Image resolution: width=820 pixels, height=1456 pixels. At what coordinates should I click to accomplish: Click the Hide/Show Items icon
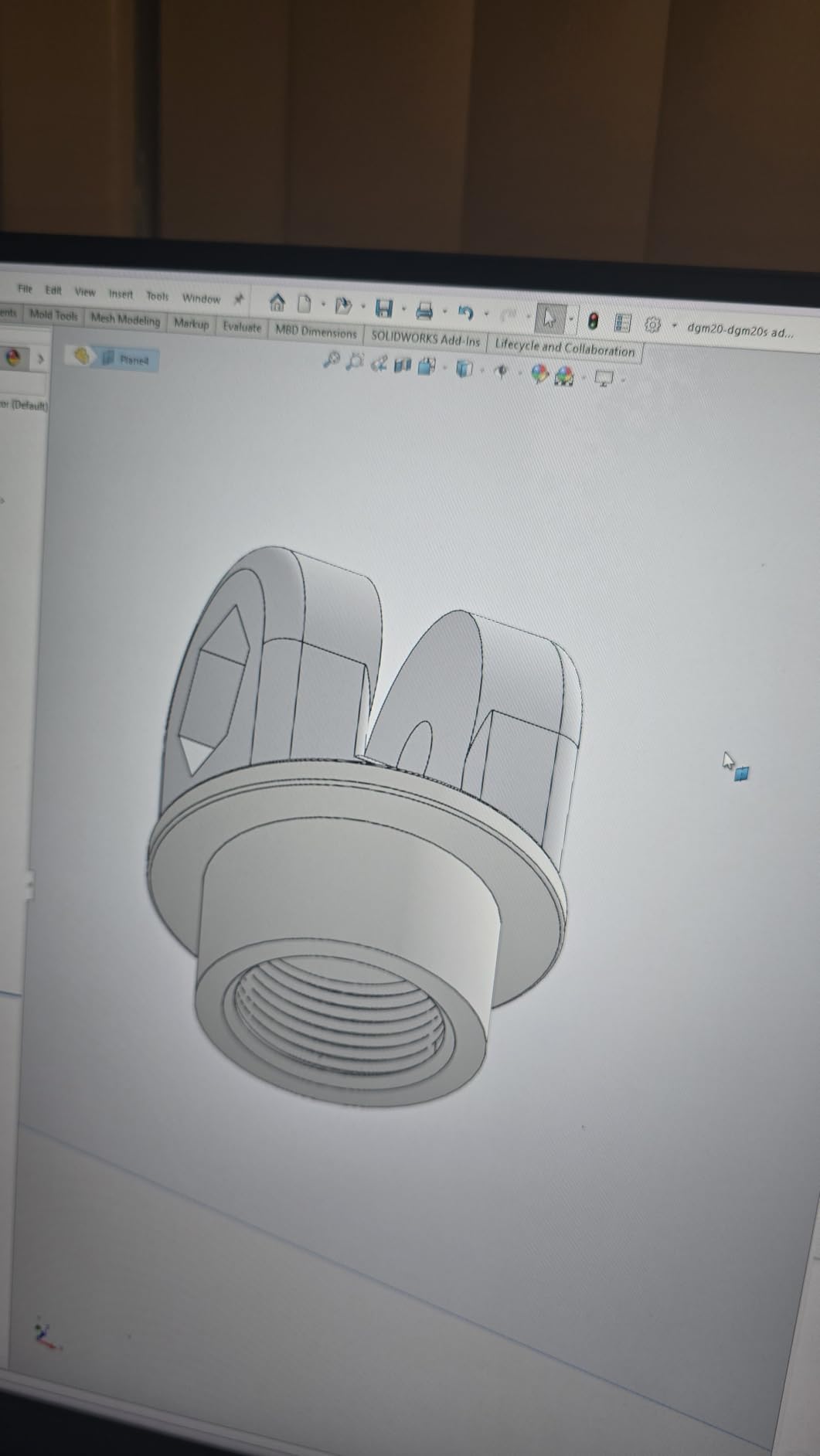click(x=501, y=371)
